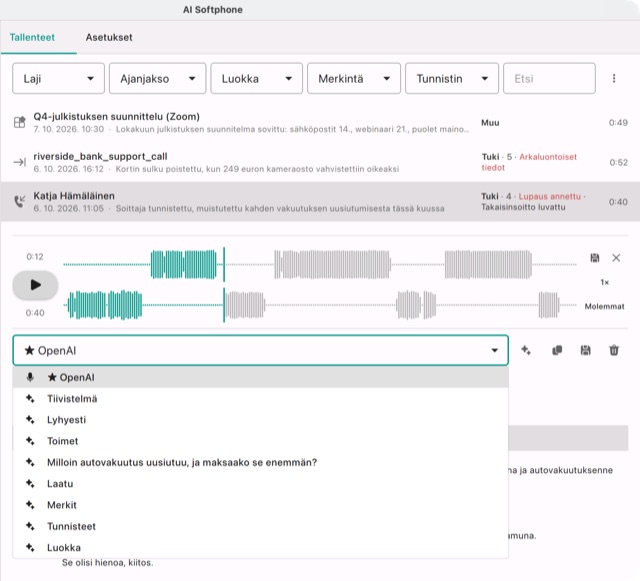This screenshot has width=640, height=581.
Task: Change the 1× playback speed
Action: (604, 282)
